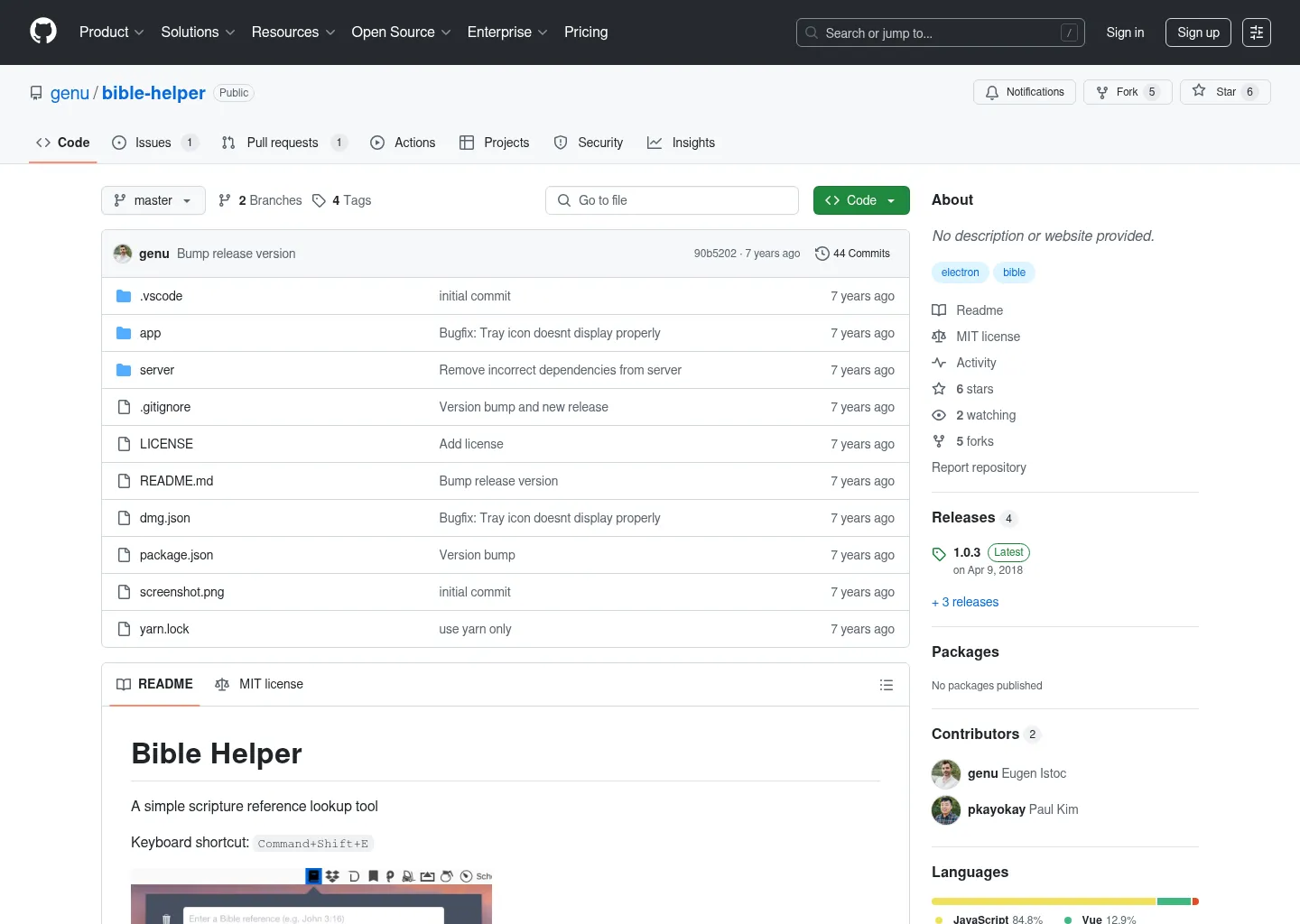Open the .vscode folder
The image size is (1300, 924).
pyautogui.click(x=161, y=296)
